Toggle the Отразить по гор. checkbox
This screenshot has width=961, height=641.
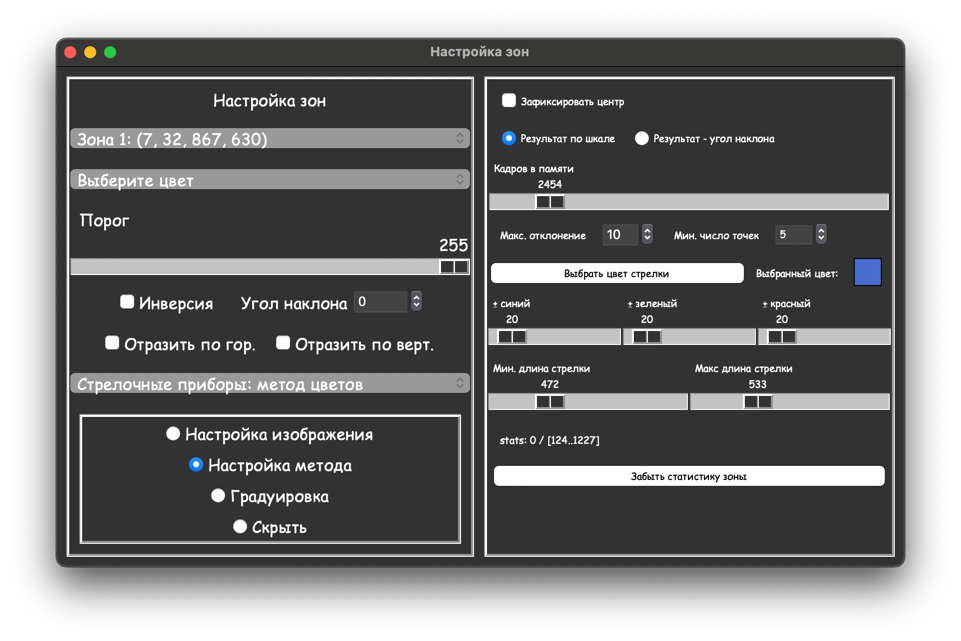point(112,343)
